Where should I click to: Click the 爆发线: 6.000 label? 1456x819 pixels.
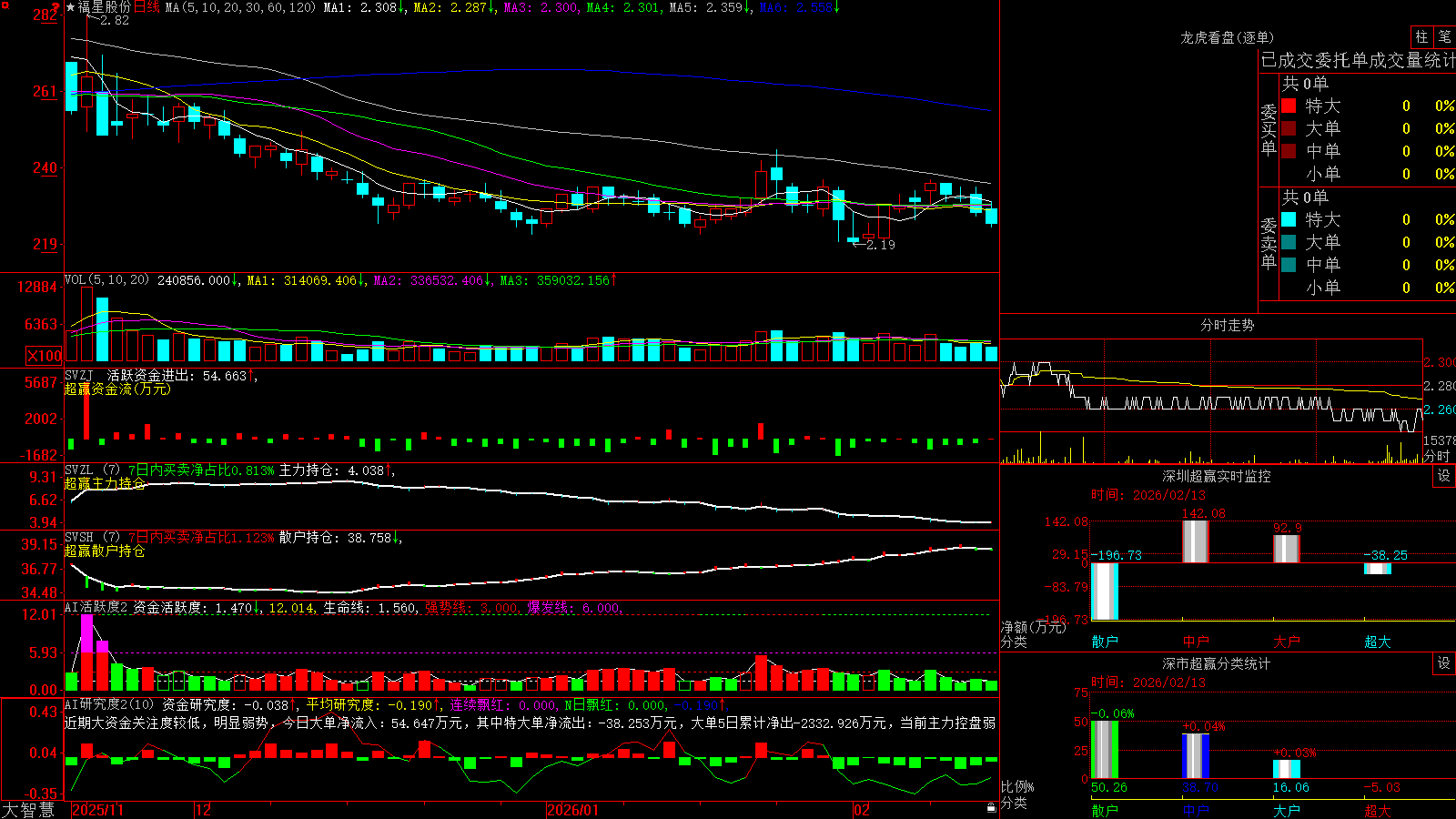point(573,608)
